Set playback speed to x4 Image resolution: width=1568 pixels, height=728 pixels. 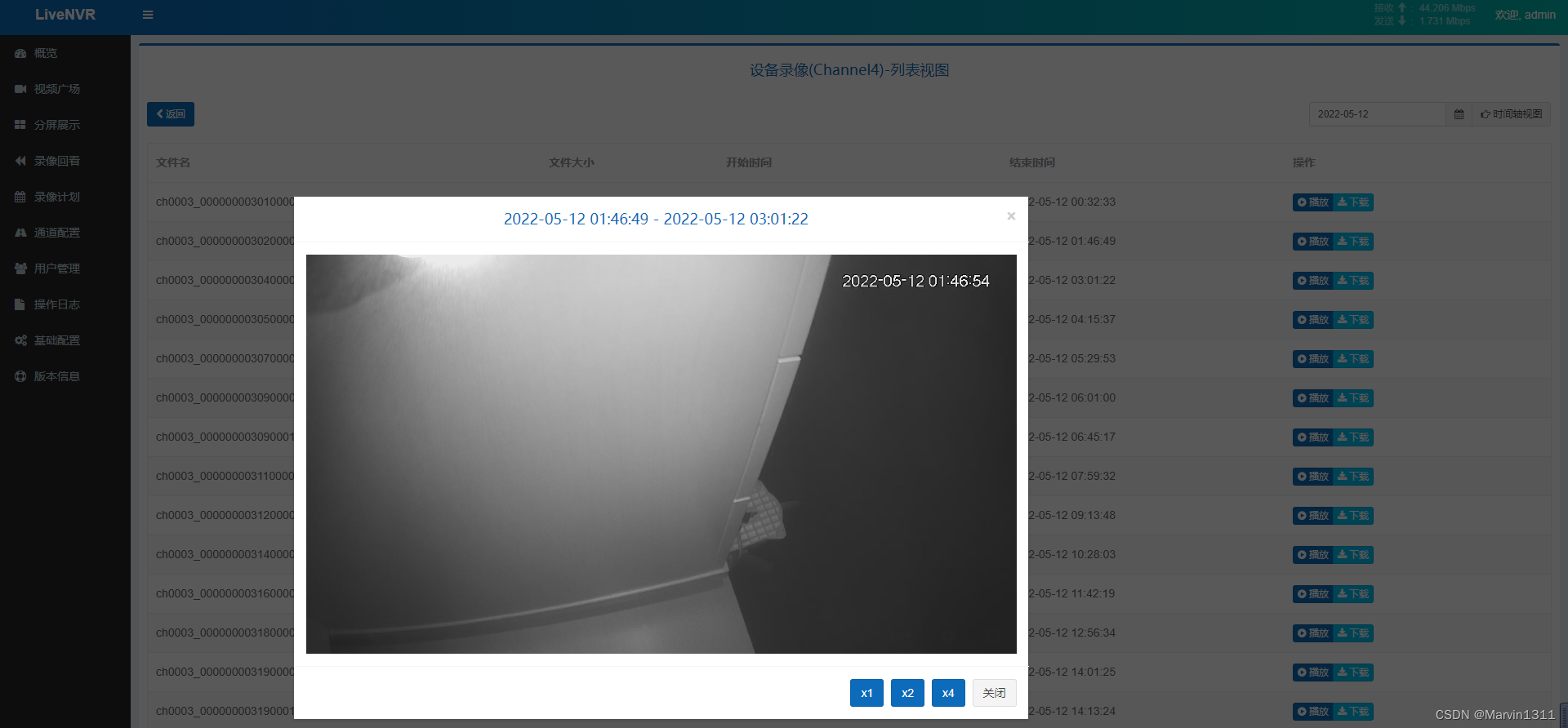click(x=948, y=693)
